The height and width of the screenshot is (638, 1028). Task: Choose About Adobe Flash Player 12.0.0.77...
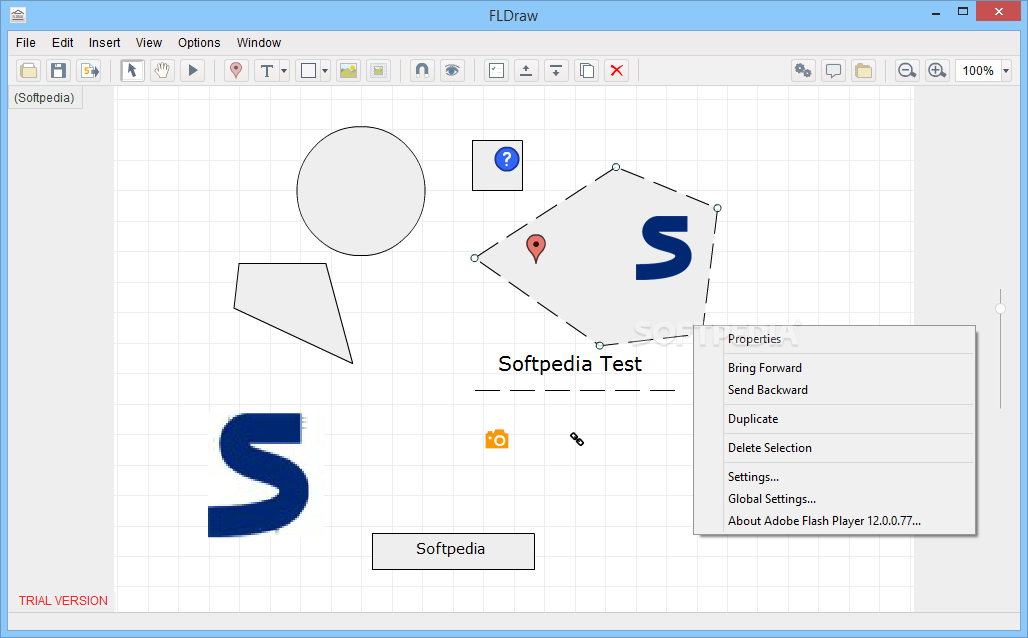click(x=835, y=521)
